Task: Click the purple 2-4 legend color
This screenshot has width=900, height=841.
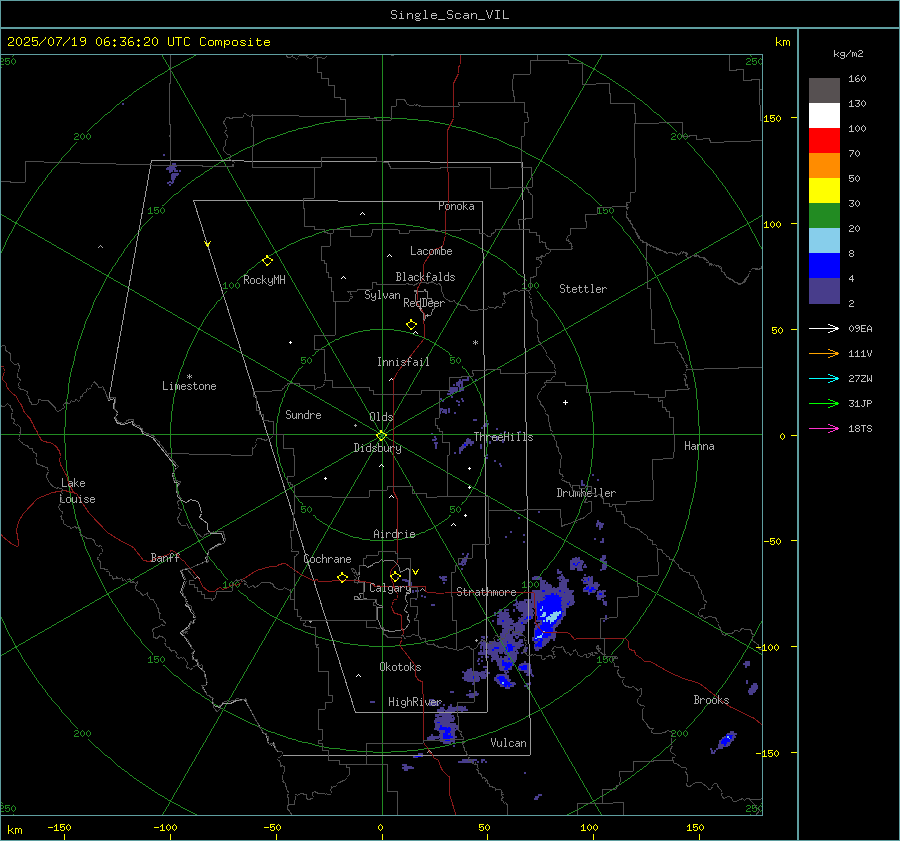Action: coord(824,290)
